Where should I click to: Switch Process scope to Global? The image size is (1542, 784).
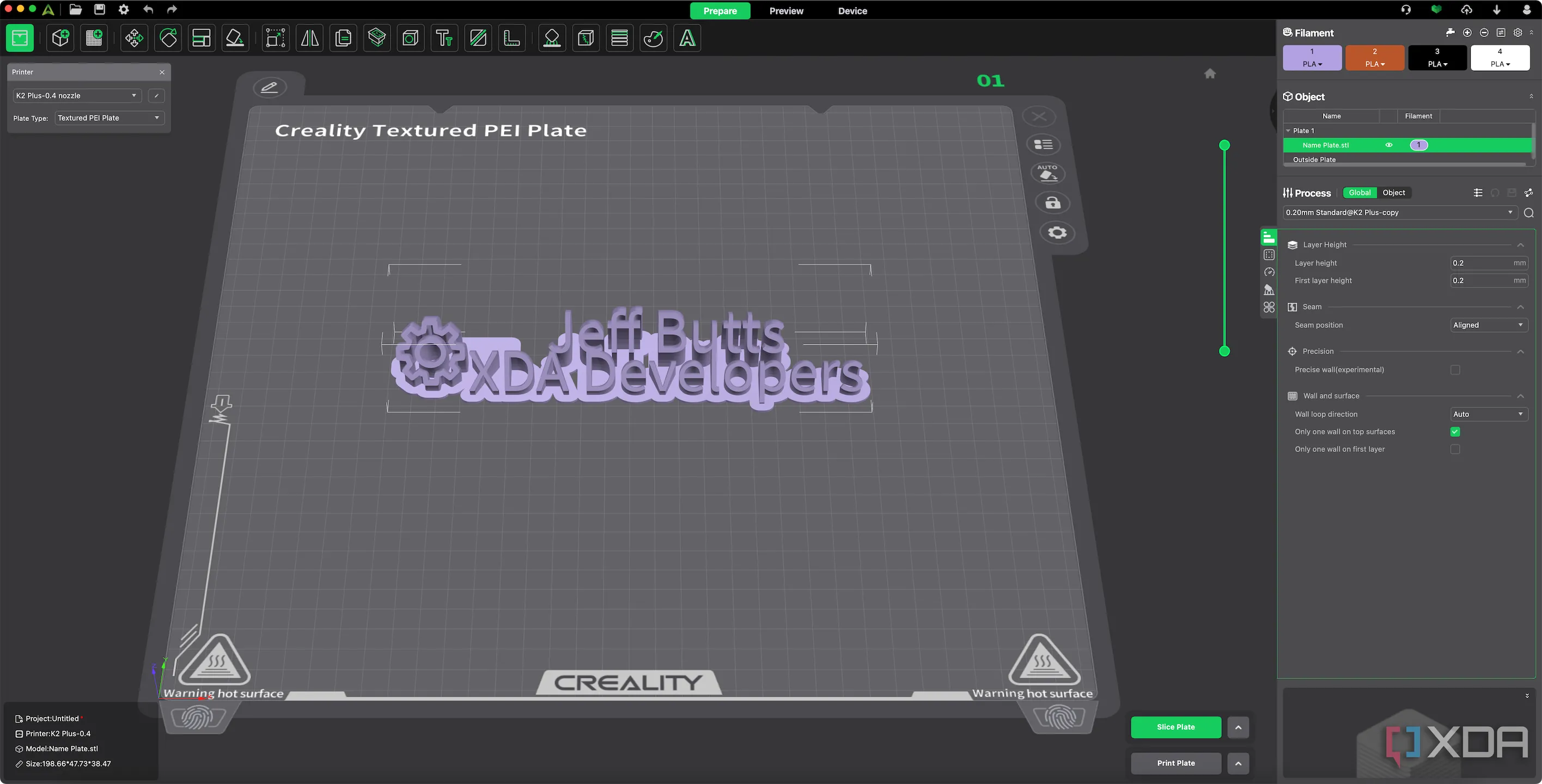tap(1360, 193)
